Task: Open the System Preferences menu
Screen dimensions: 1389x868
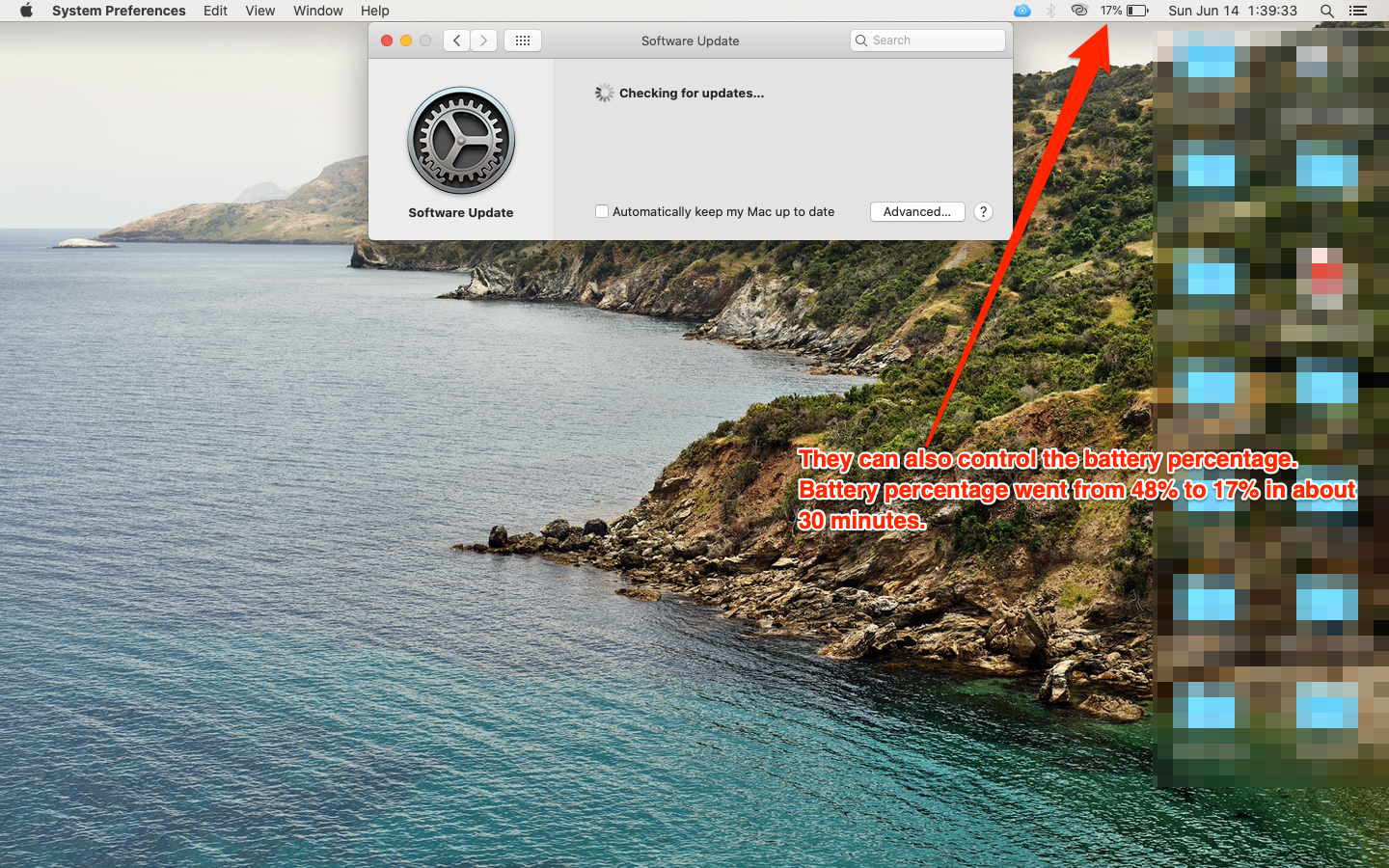Action: click(119, 11)
